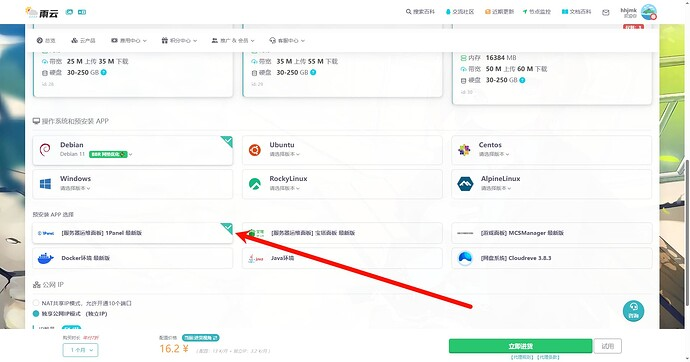690x362 pixels.
Task: Open the customer service chat bubble
Action: [633, 311]
